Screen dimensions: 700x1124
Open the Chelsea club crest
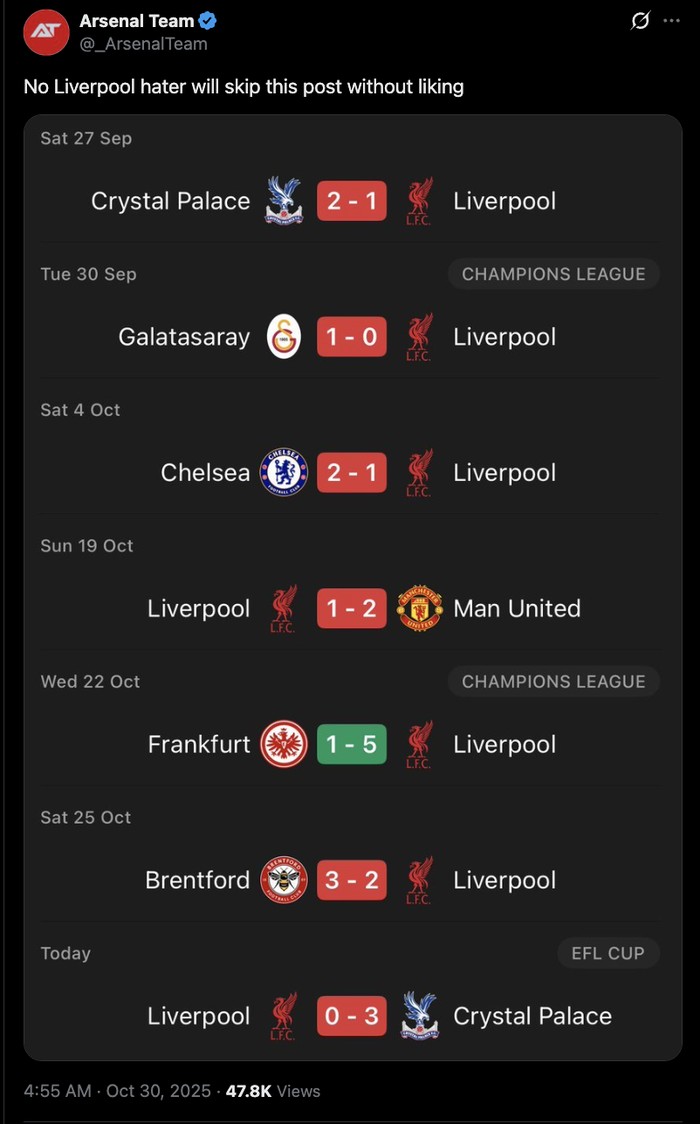point(285,472)
